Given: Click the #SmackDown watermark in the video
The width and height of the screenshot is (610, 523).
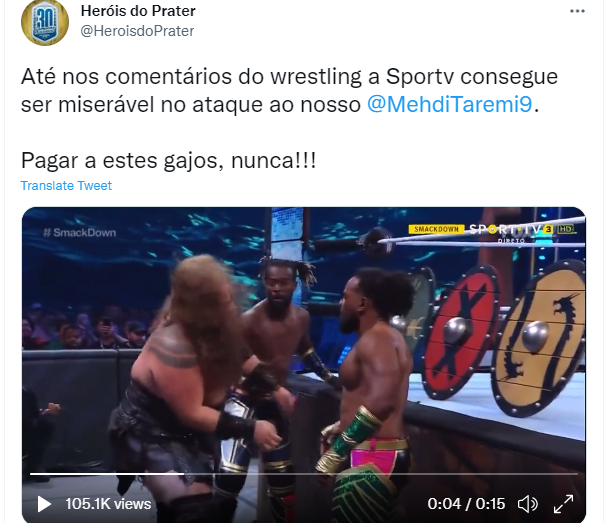Looking at the screenshot, I should point(80,233).
